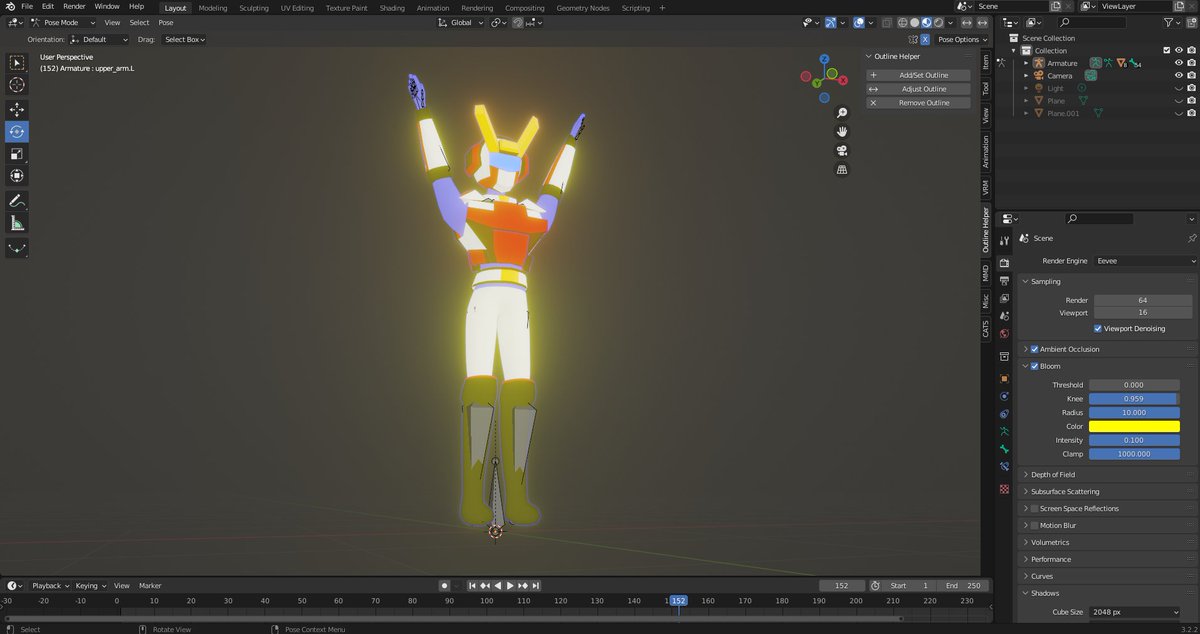
Task: Toggle auto keying record button
Action: (x=444, y=585)
